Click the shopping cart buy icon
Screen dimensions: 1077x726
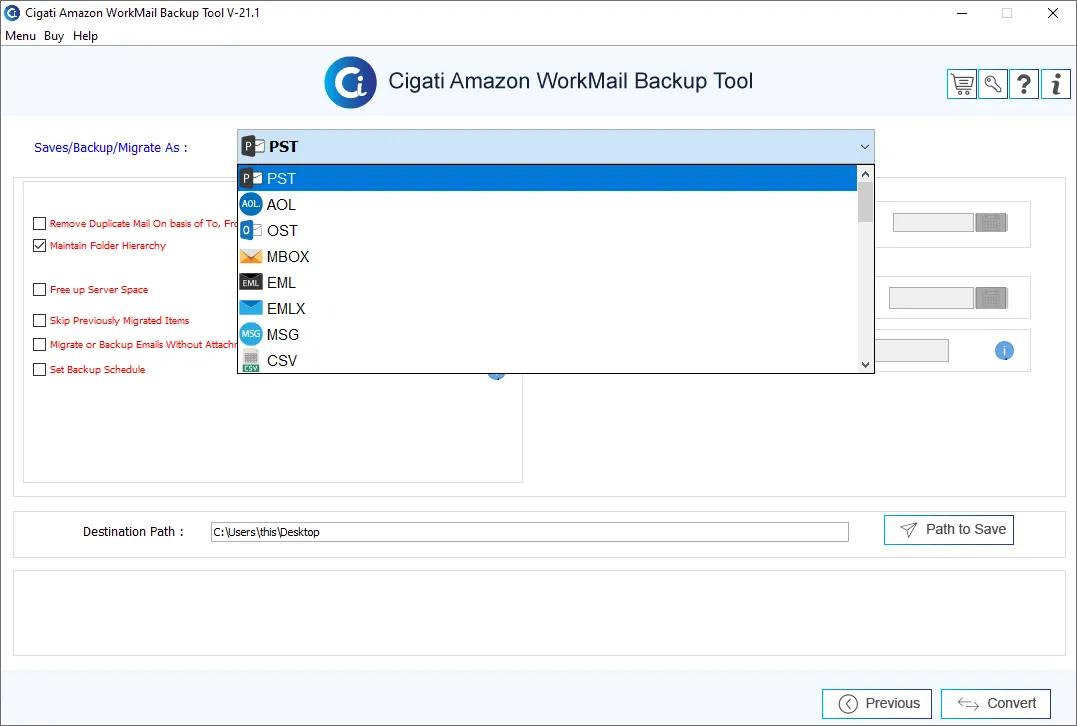962,84
